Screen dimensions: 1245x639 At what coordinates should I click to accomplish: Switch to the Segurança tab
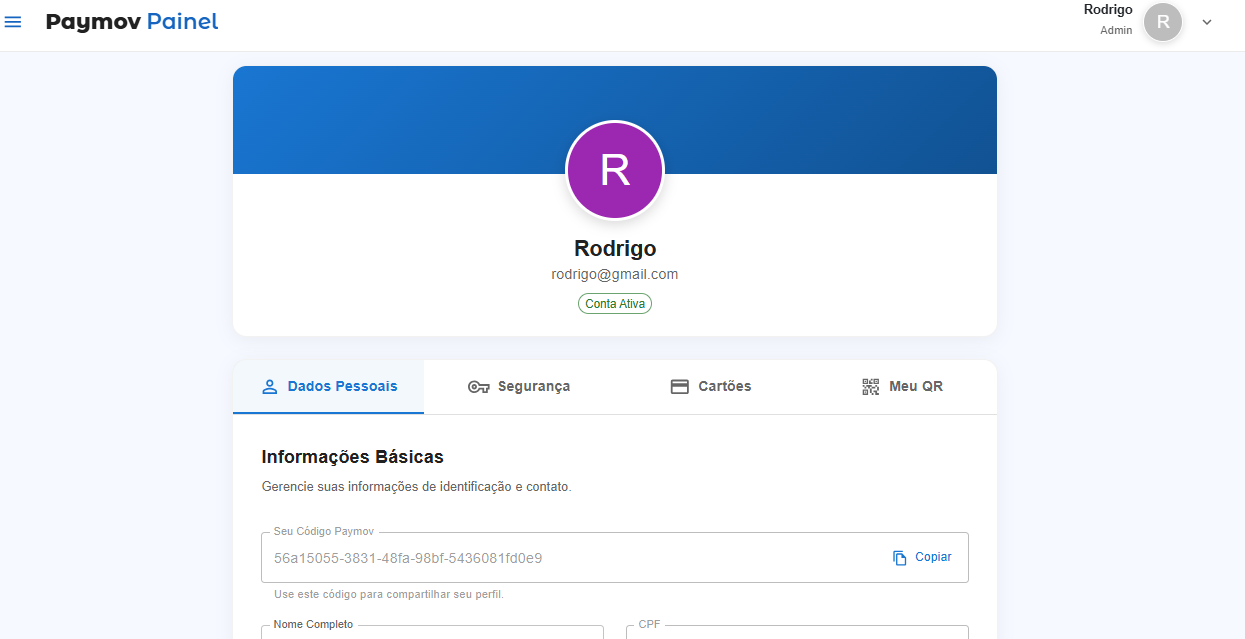click(x=519, y=387)
